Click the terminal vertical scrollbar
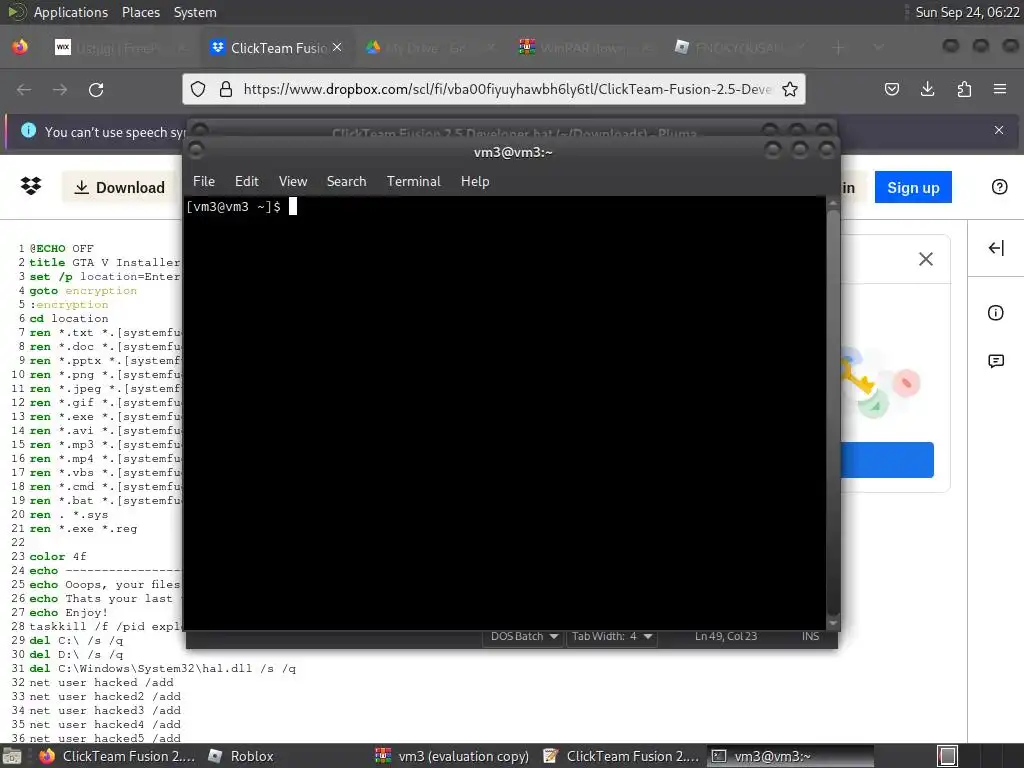Viewport: 1024px width, 768px height. tap(833, 413)
